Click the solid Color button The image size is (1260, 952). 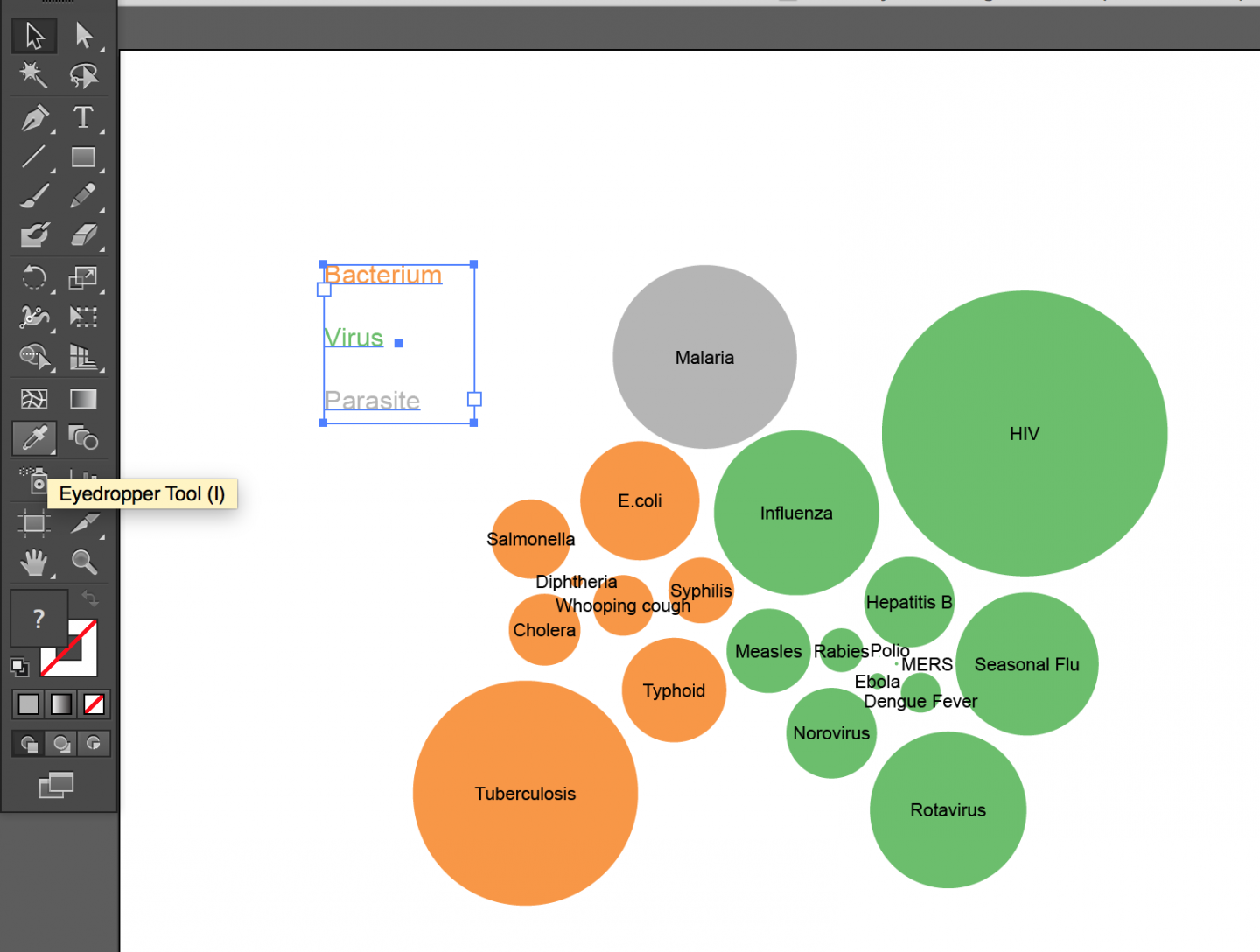pyautogui.click(x=27, y=703)
